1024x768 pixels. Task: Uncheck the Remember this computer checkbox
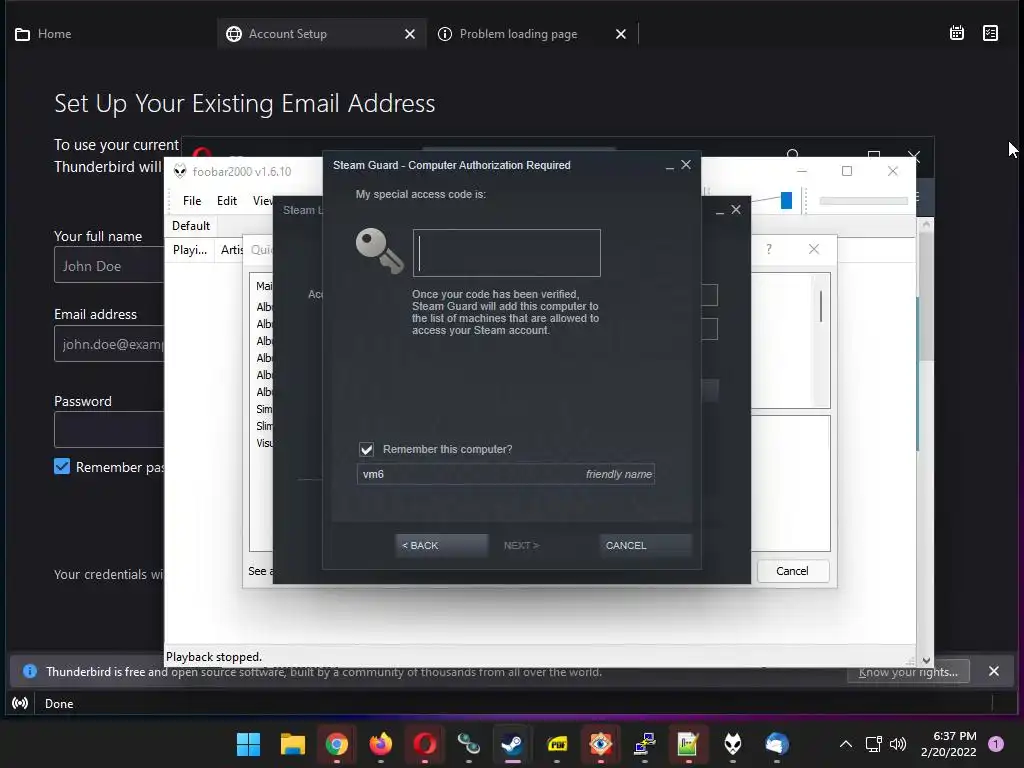[x=366, y=449]
